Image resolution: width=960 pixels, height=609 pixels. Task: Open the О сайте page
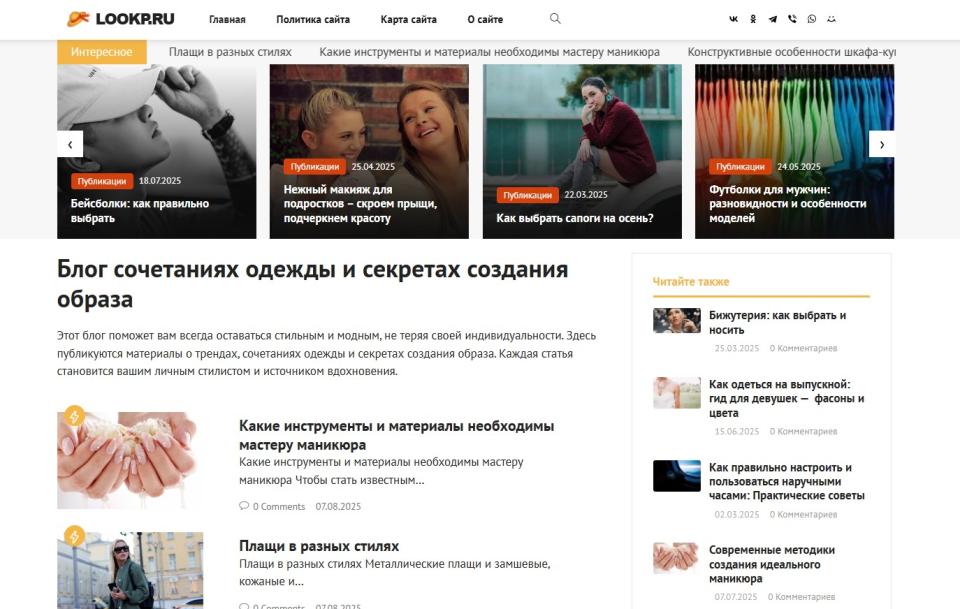coord(484,18)
